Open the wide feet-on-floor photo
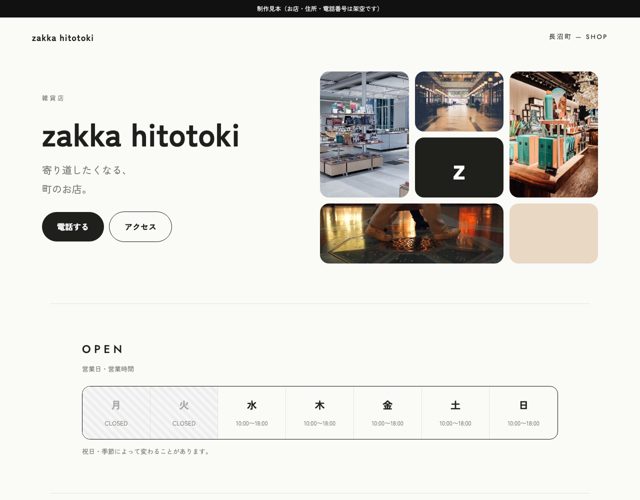Screen dimensions: 640x500 pos(411,233)
